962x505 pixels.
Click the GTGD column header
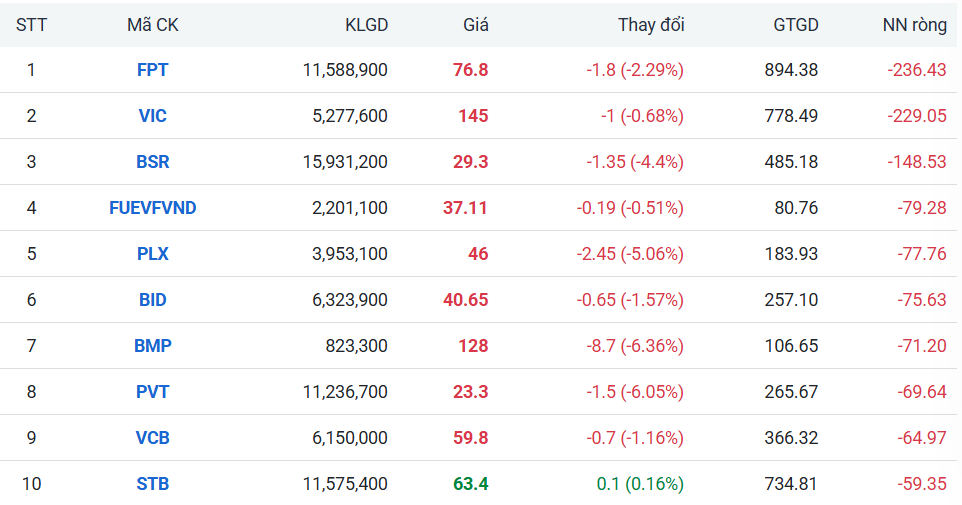click(796, 25)
